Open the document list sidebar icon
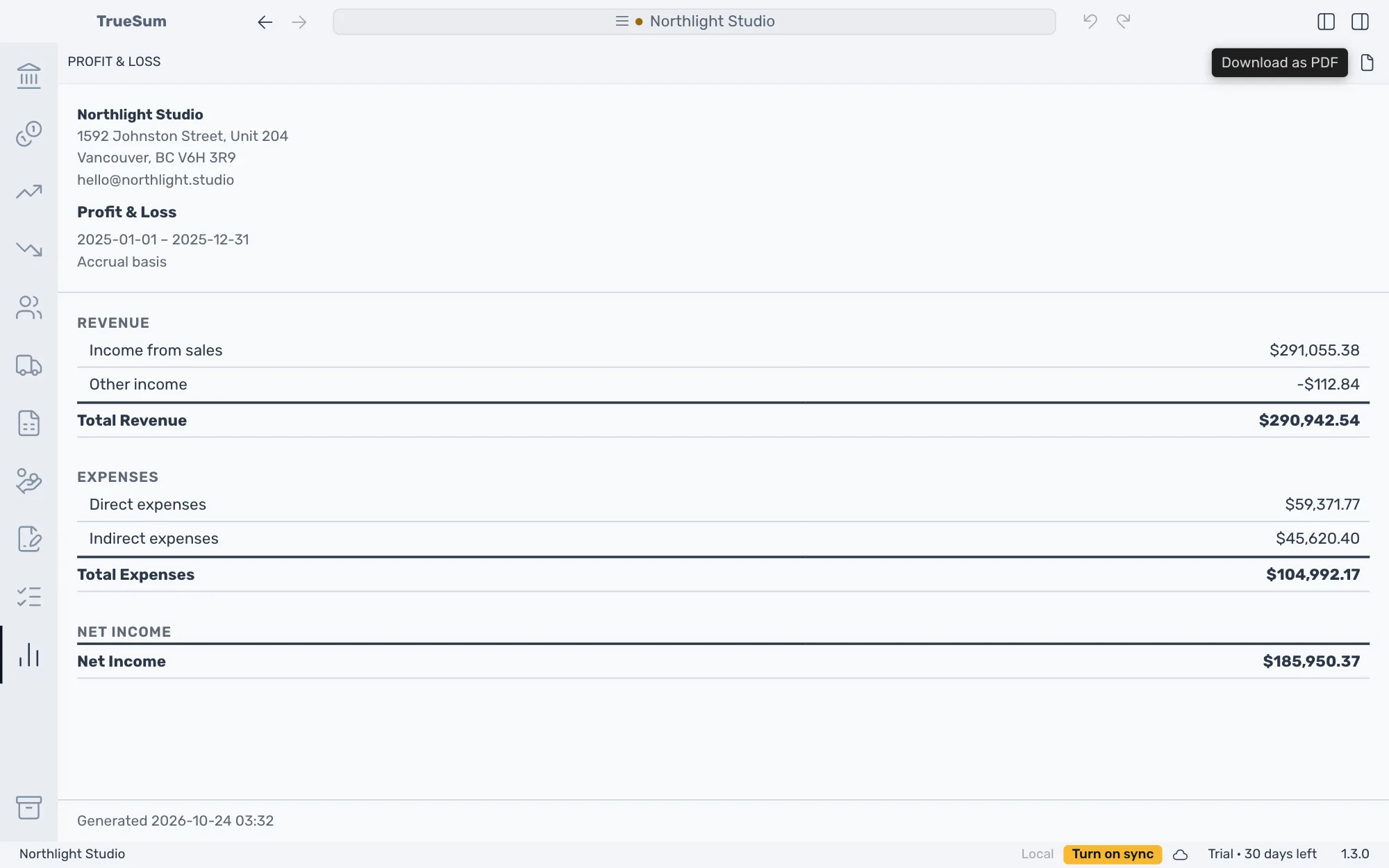This screenshot has width=1389, height=868. (x=28, y=423)
